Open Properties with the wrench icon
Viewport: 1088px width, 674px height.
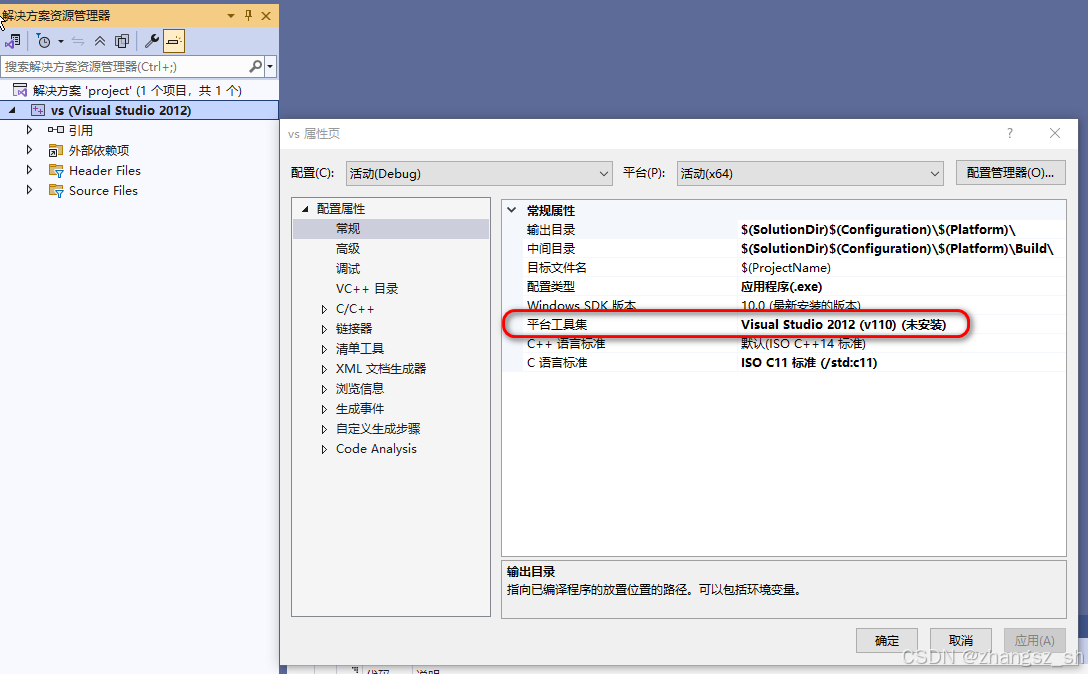tap(151, 41)
